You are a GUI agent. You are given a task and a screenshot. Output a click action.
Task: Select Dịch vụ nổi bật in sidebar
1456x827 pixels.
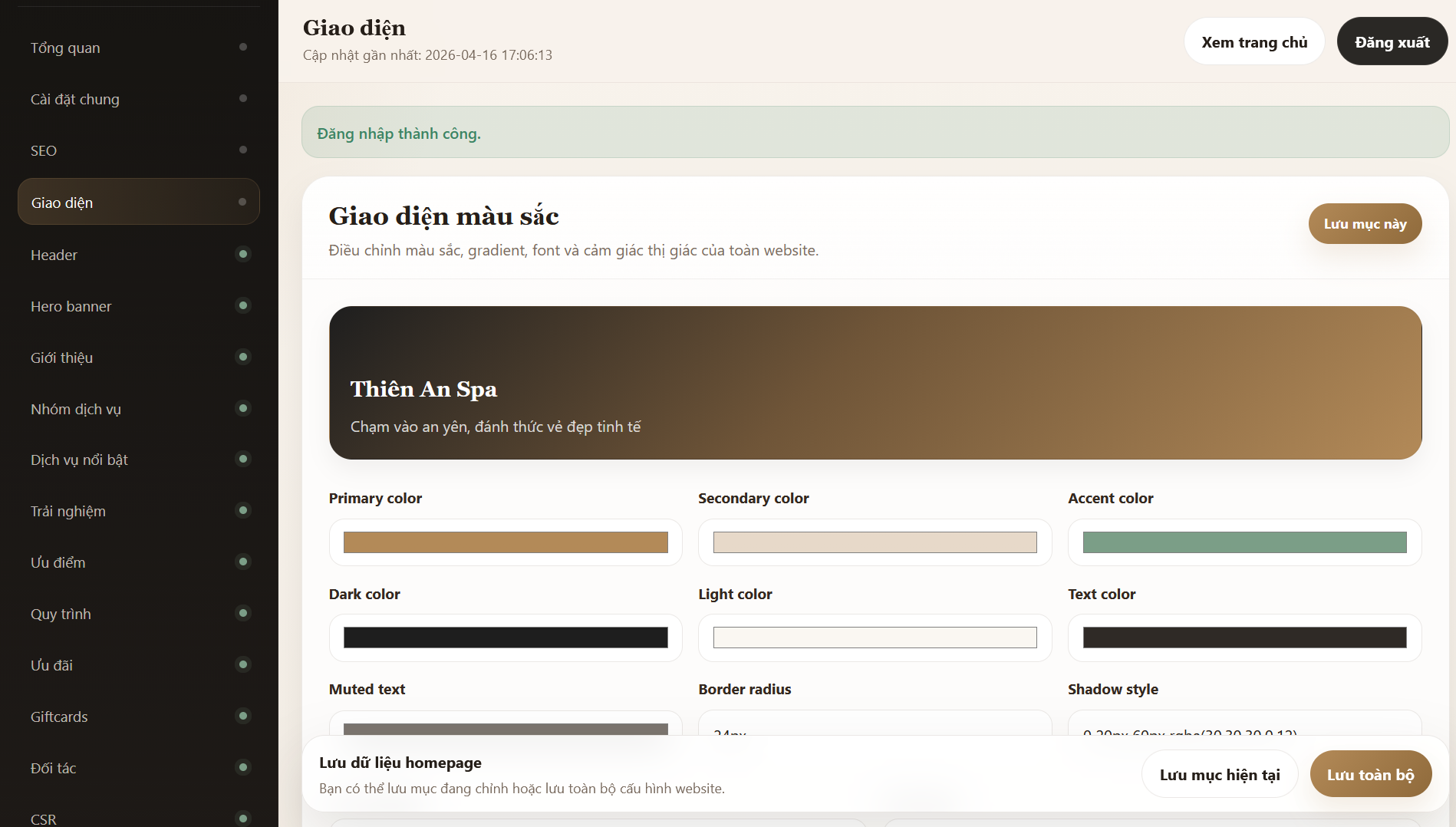[79, 460]
